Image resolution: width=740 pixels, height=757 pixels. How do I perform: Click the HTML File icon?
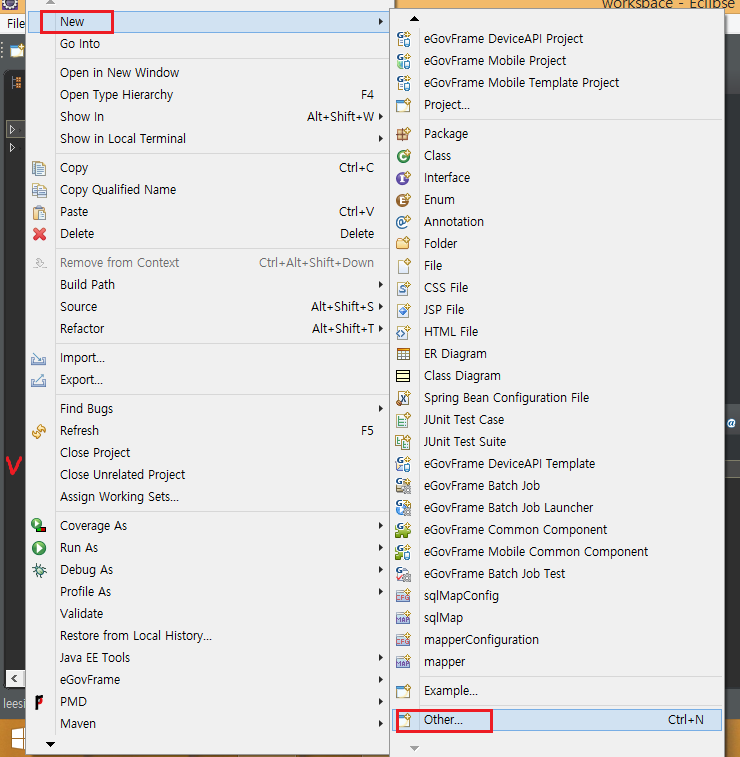[404, 332]
